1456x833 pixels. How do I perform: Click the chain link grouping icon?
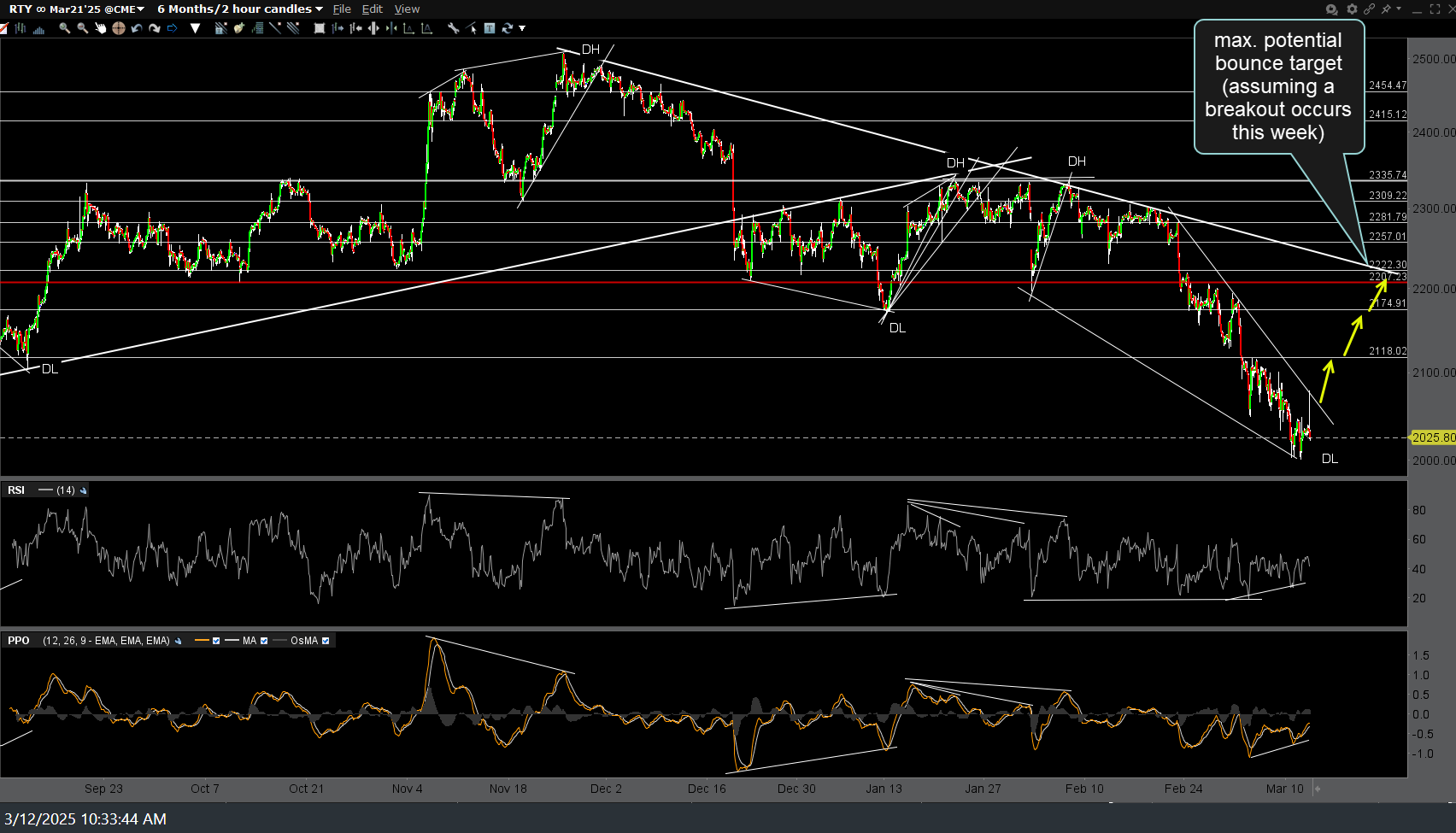[x=1369, y=9]
